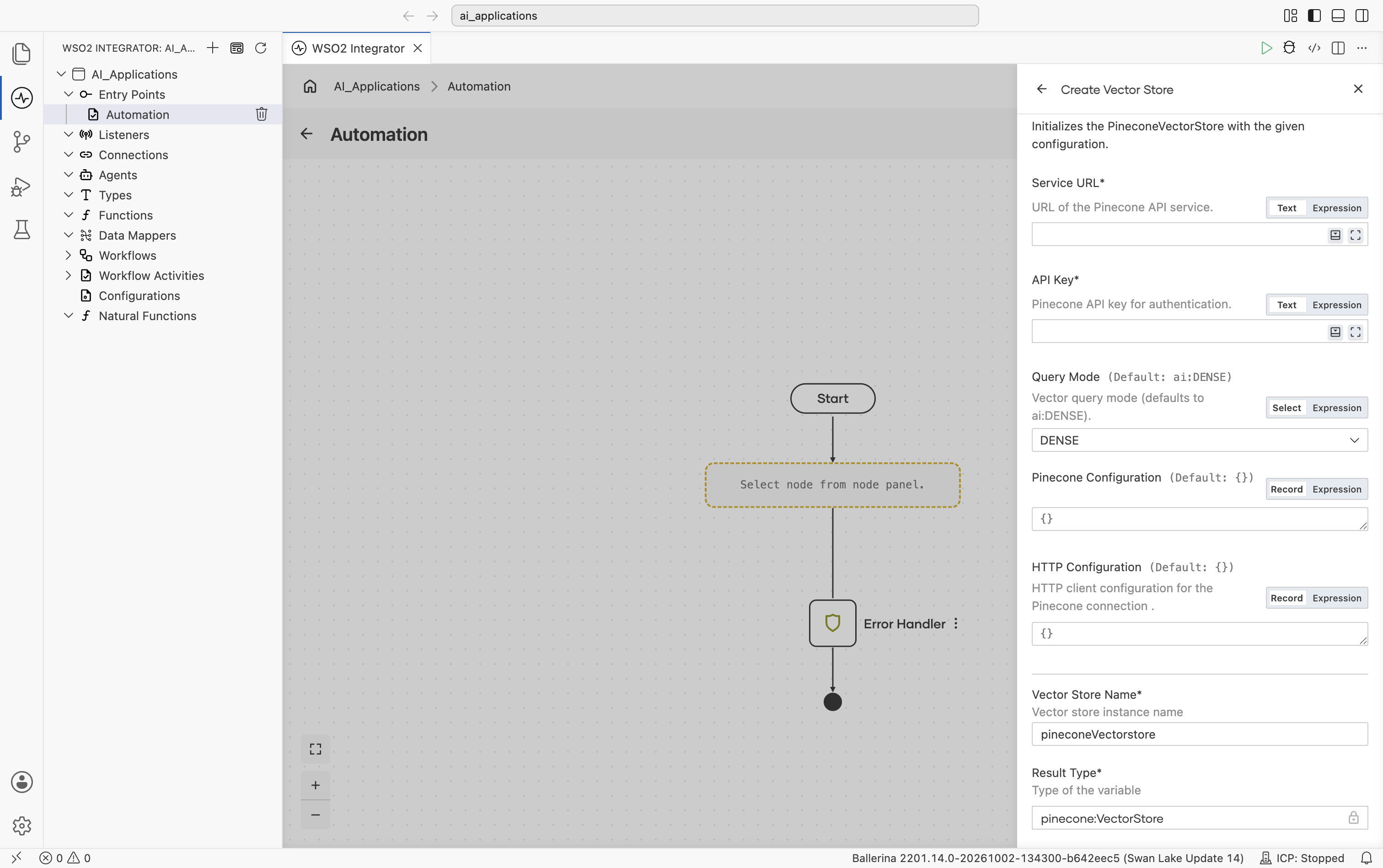Screen dimensions: 1383x868
Task: Click the Start node in the diagram
Action: (832, 398)
